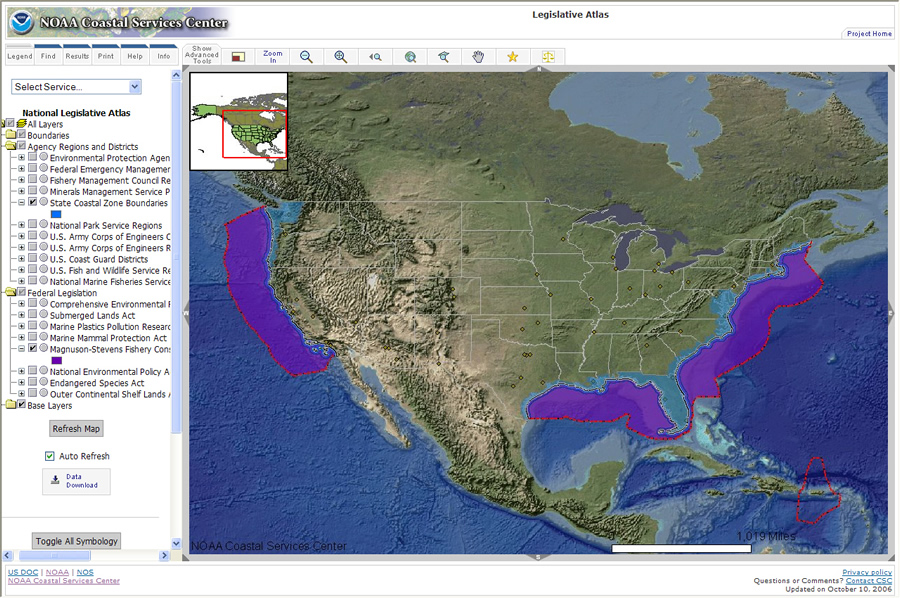Select the zoom out magnifier tool
The image size is (900, 598).
[306, 57]
